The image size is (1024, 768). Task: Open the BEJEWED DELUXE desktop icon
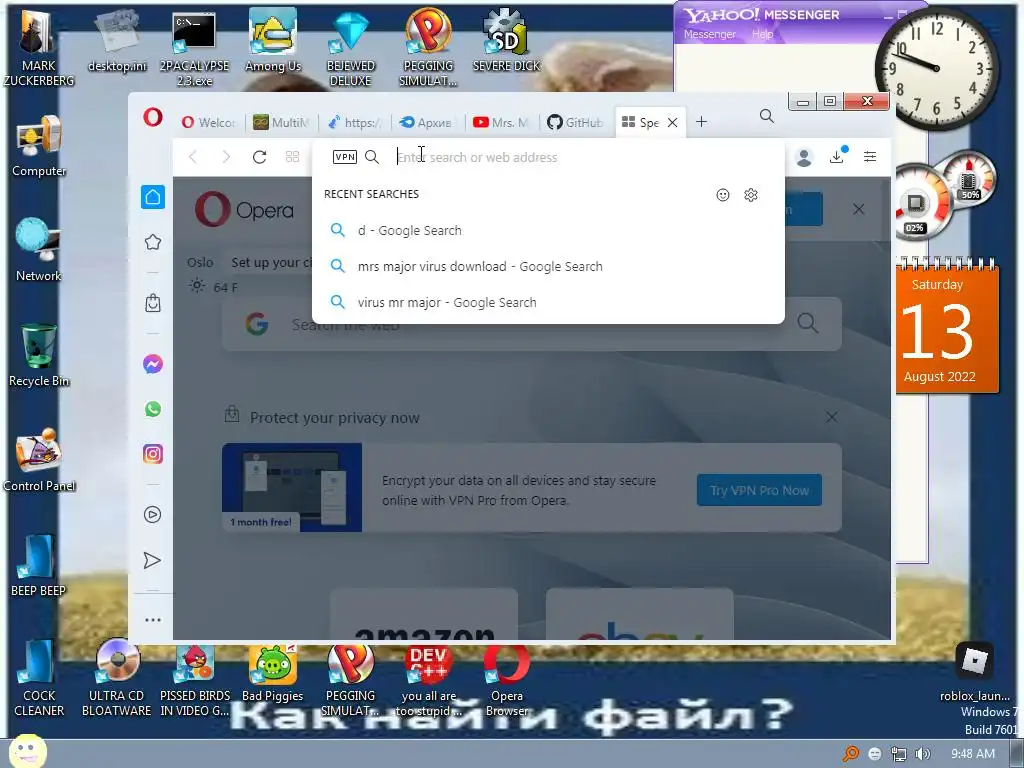[x=351, y=47]
